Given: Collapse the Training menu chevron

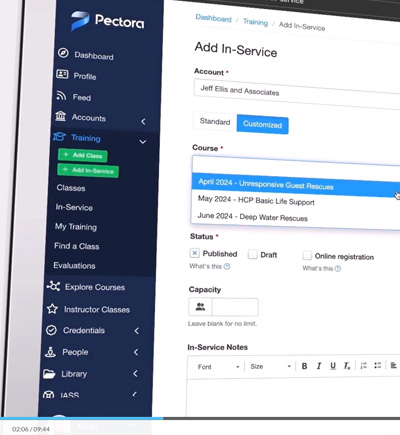Looking at the screenshot, I should 143,142.
